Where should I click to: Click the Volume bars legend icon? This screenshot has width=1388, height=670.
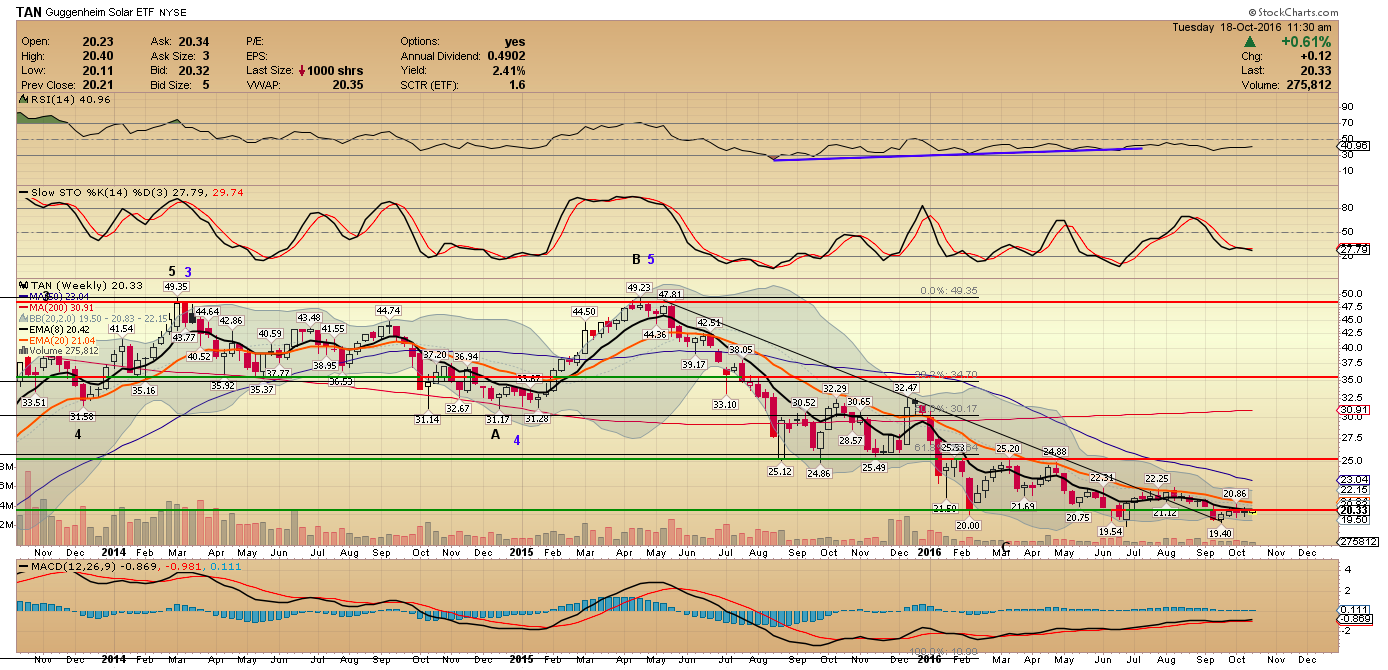tap(22, 351)
